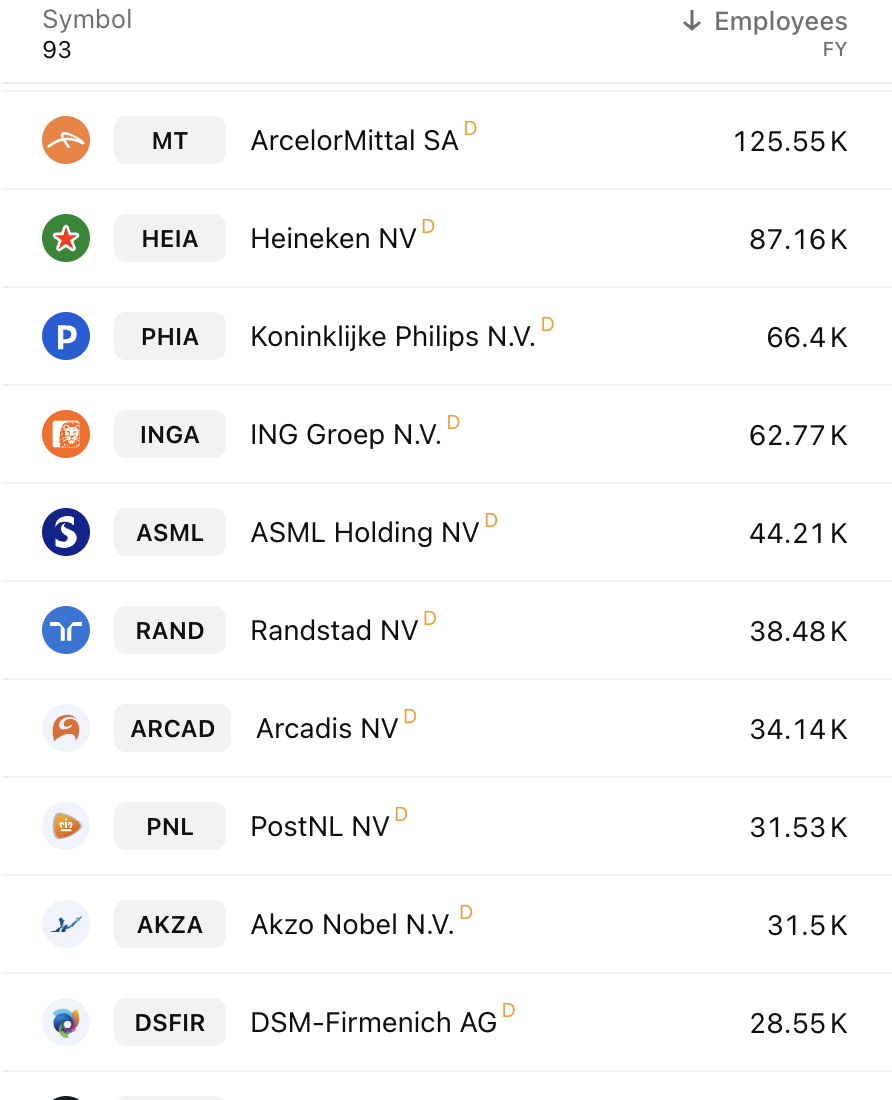This screenshot has width=892, height=1100.
Task: Click the PostNL crown logo icon
Action: pos(66,826)
